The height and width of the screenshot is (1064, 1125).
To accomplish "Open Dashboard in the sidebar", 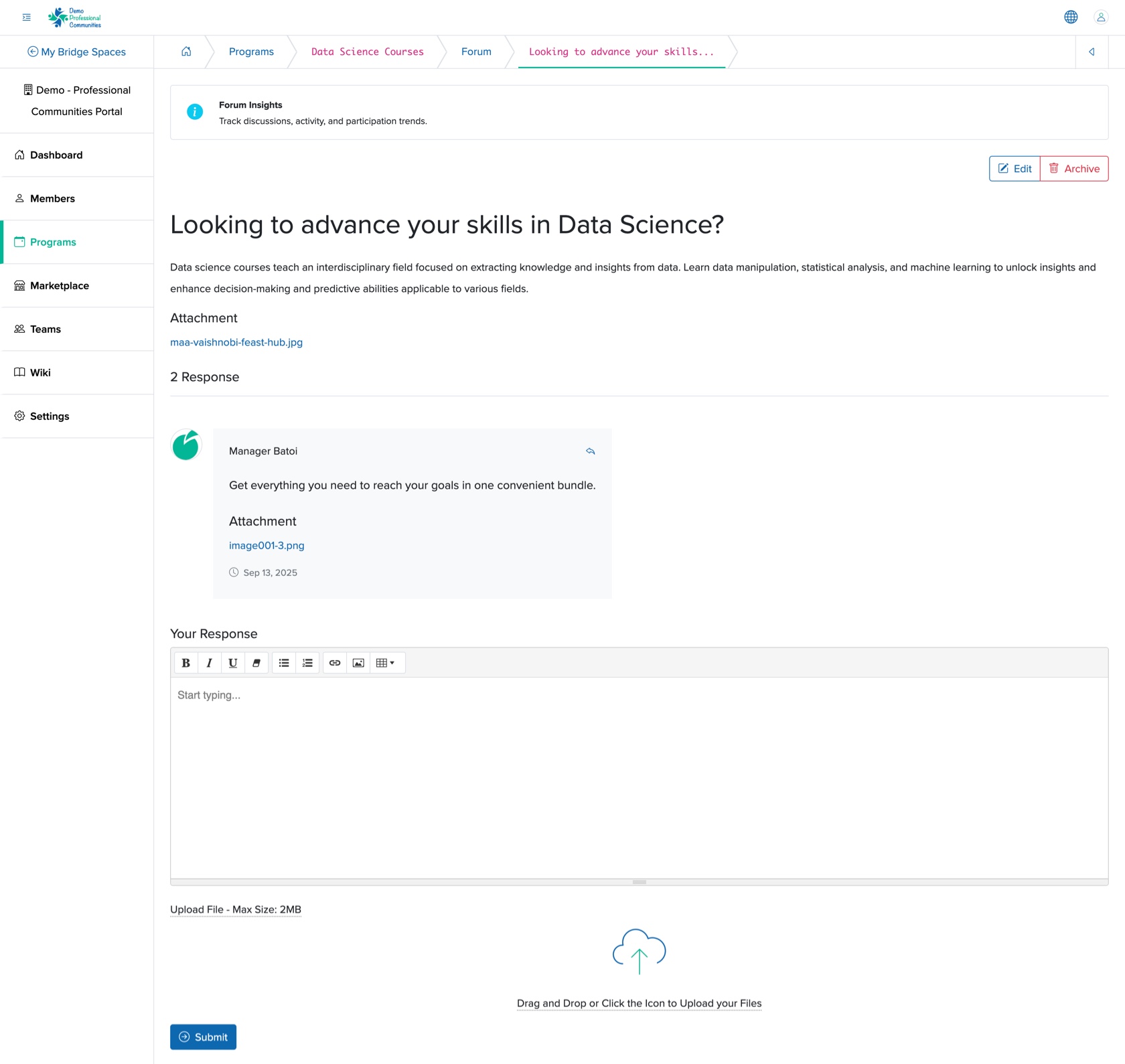I will [x=77, y=155].
